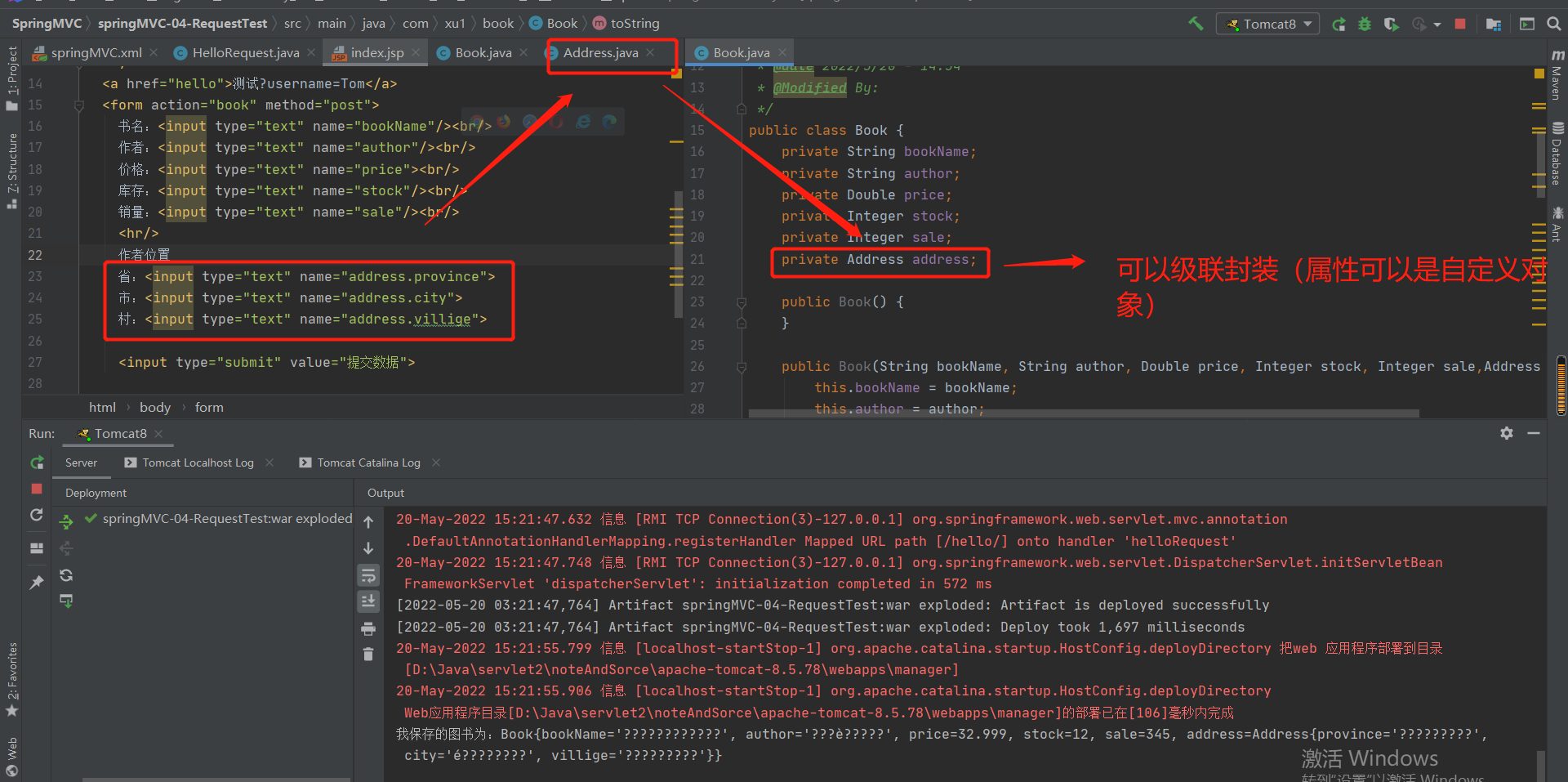Click Scroll to End icon
The height and width of the screenshot is (782, 1568).
point(368,602)
